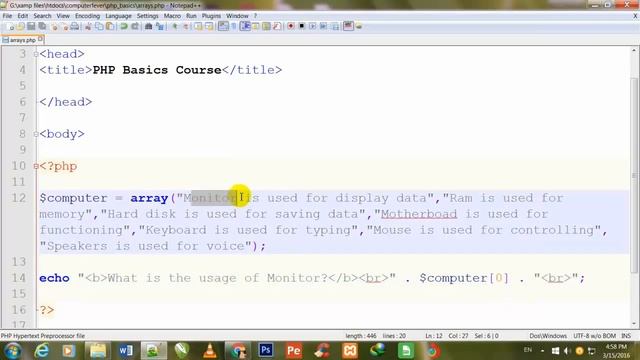Cut the selection using the Cut icon
The image size is (640, 360).
(x=88, y=27)
